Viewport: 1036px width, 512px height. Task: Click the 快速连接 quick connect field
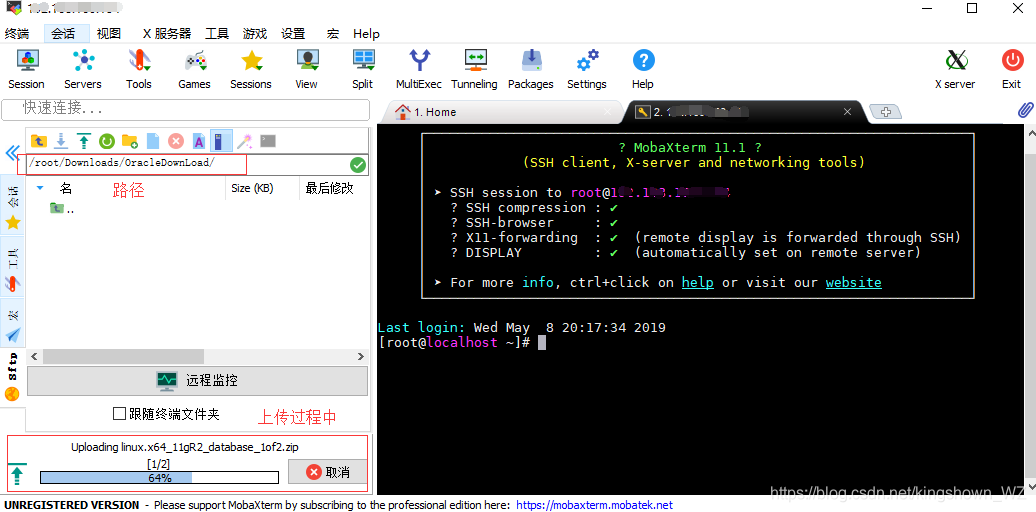click(186, 108)
